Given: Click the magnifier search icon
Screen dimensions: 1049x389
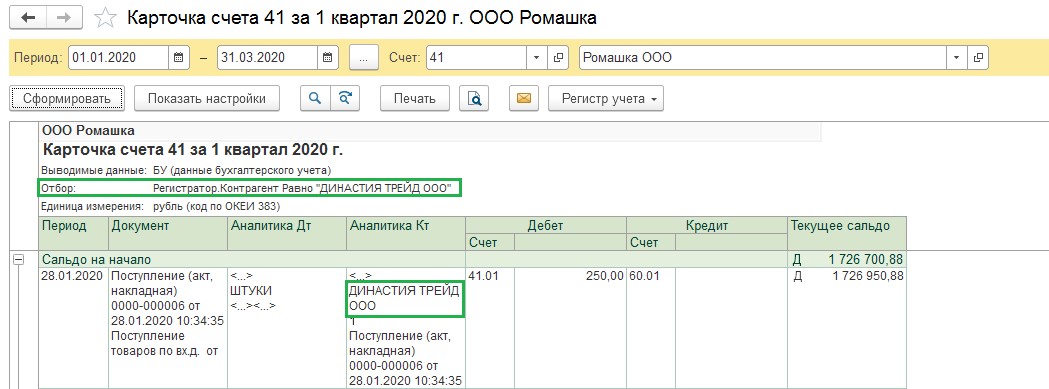Looking at the screenshot, I should pyautogui.click(x=314, y=98).
